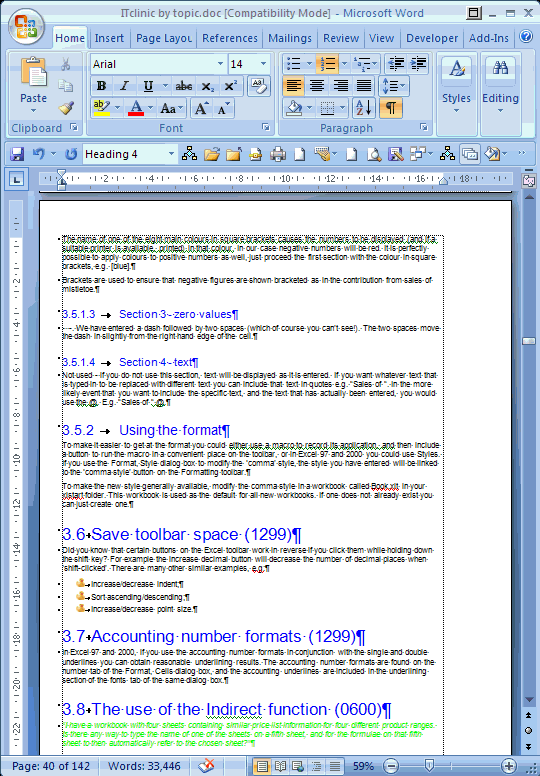Click the Cut scissors icon
The width and height of the screenshot is (540, 776).
pyautogui.click(x=65, y=64)
